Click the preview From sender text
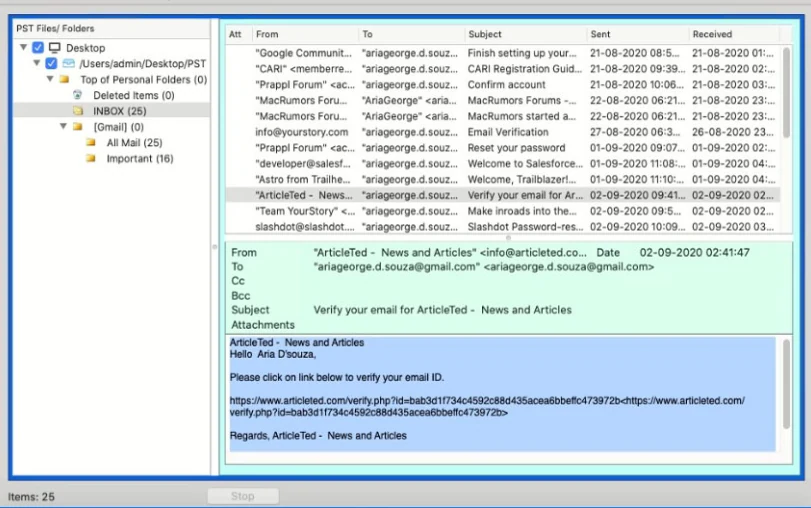This screenshot has width=811, height=508. pos(449,252)
